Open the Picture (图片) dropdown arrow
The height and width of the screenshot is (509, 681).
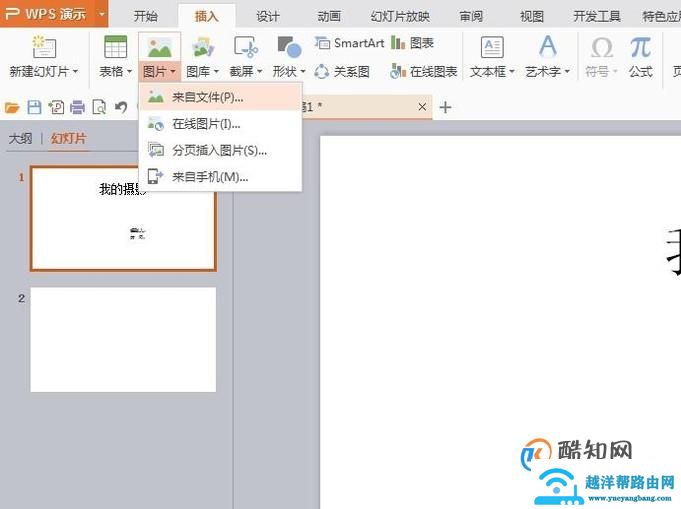coord(173,71)
